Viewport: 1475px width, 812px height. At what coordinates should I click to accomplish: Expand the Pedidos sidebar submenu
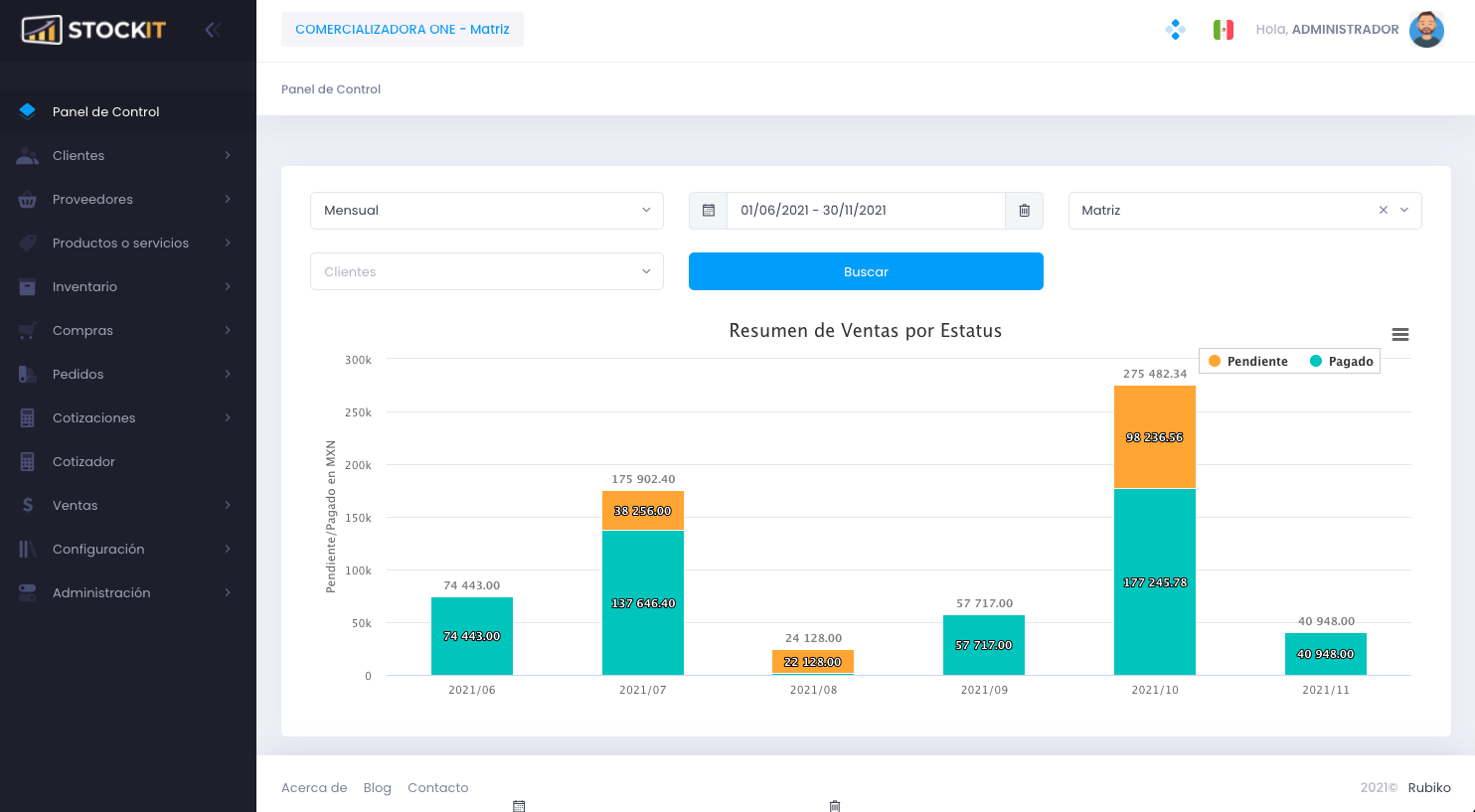(228, 374)
